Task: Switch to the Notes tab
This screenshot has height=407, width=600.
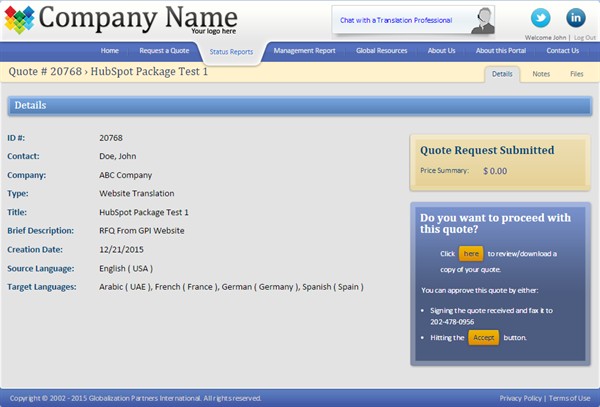Action: pyautogui.click(x=541, y=74)
